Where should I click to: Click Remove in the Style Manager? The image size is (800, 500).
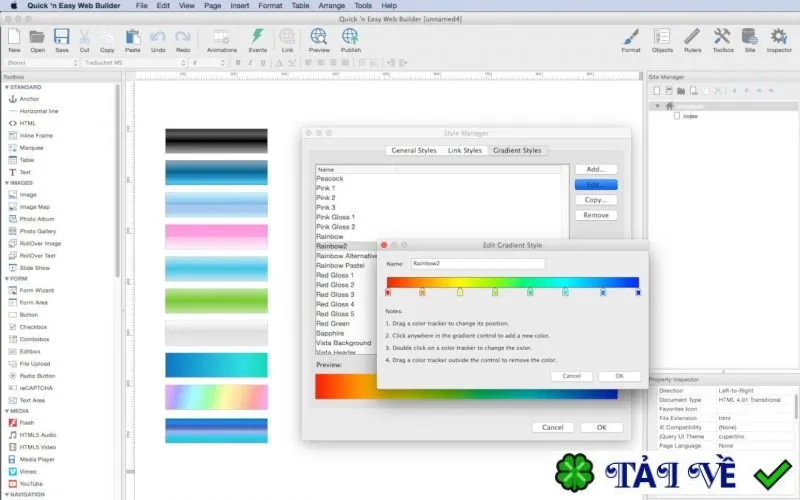[x=596, y=215]
